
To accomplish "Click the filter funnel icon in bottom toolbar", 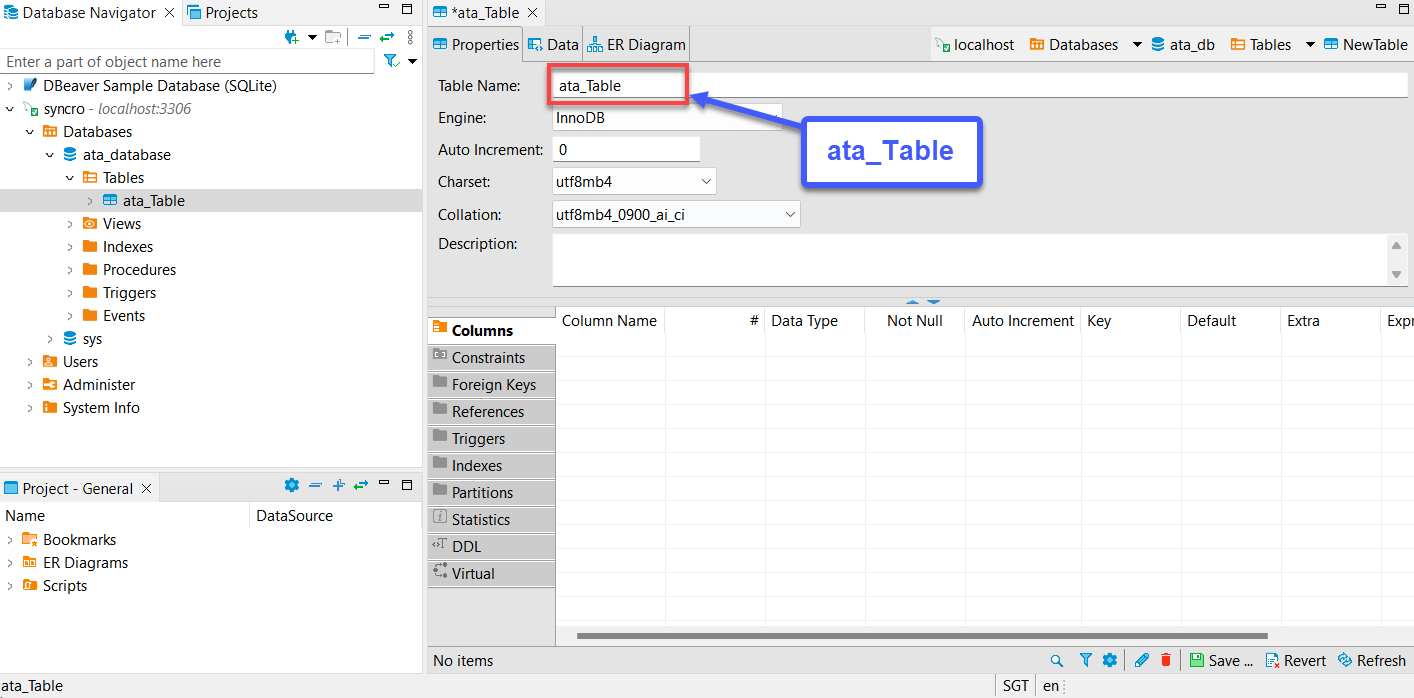I will tap(1085, 660).
